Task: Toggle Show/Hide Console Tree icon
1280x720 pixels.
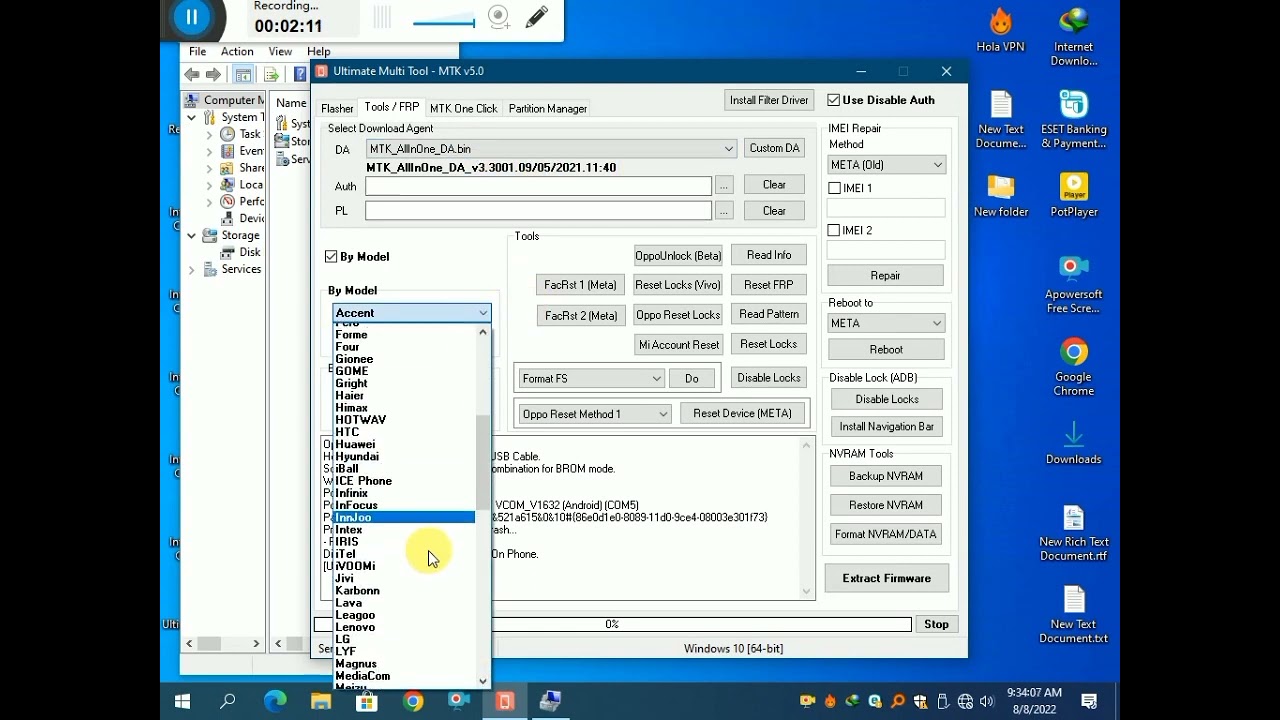Action: click(243, 75)
